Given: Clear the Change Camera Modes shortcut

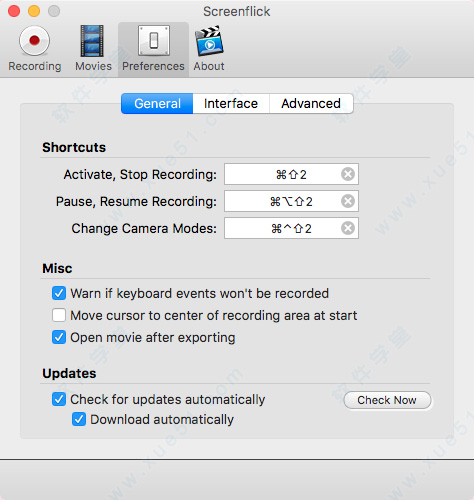Looking at the screenshot, I should (348, 228).
